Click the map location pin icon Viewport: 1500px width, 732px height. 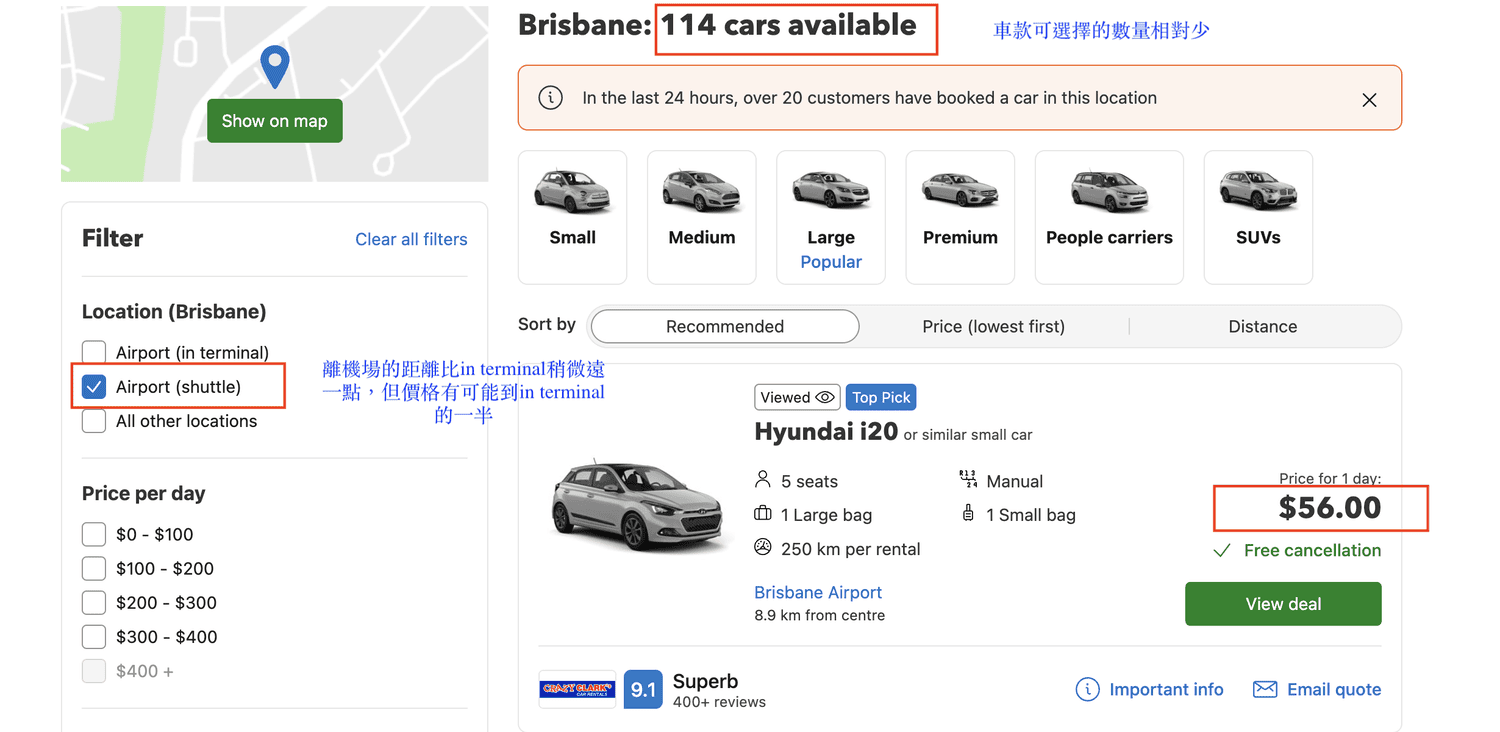coord(274,66)
